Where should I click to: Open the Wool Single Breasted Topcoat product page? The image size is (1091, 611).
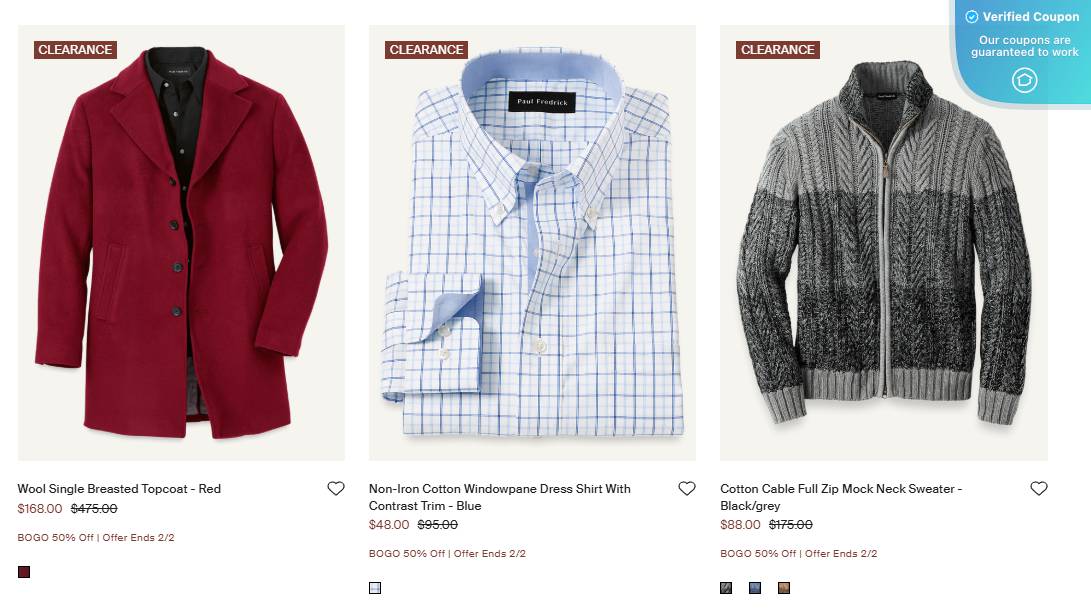coord(120,488)
